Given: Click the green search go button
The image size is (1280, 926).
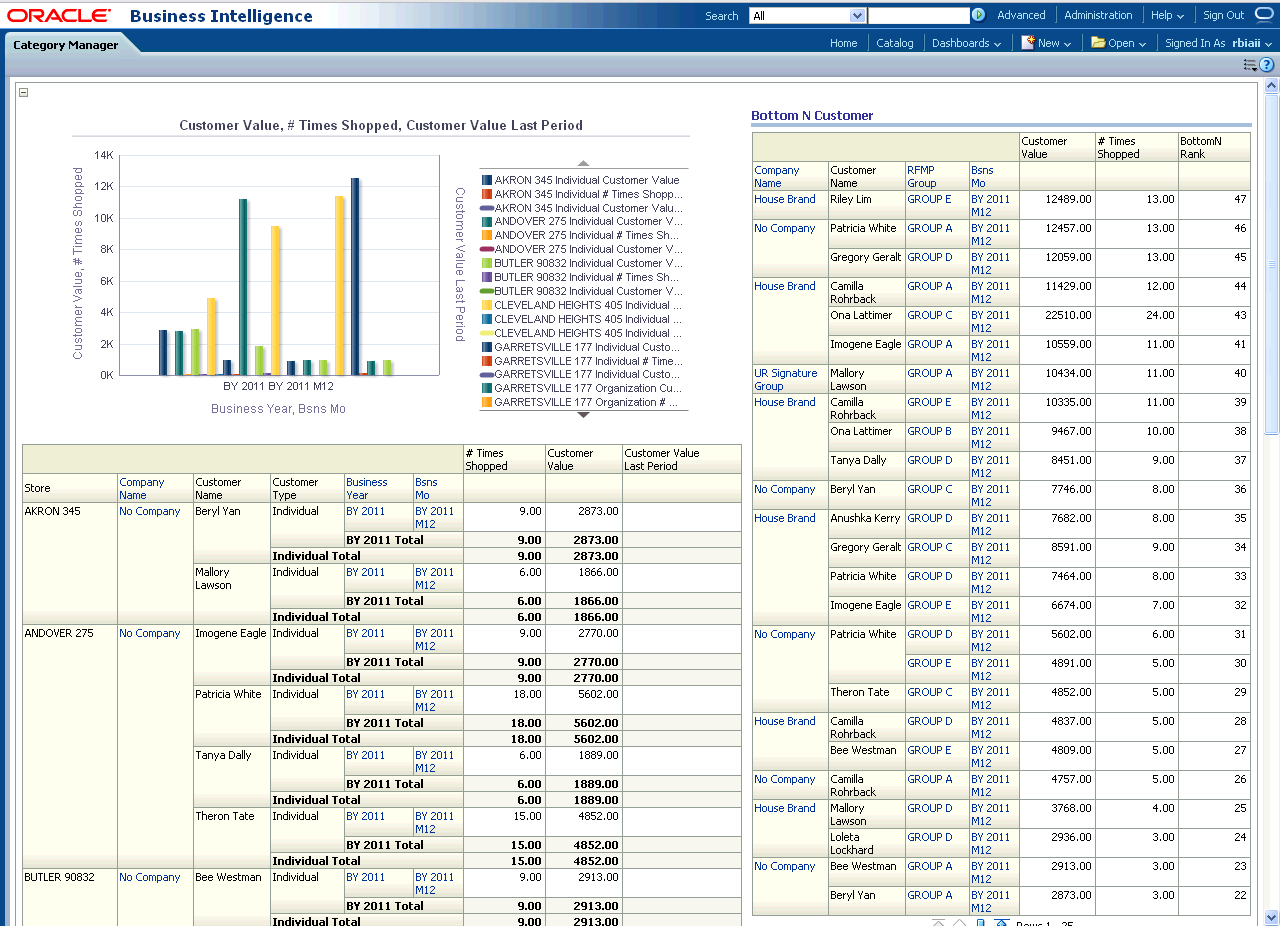Looking at the screenshot, I should pyautogui.click(x=978, y=15).
